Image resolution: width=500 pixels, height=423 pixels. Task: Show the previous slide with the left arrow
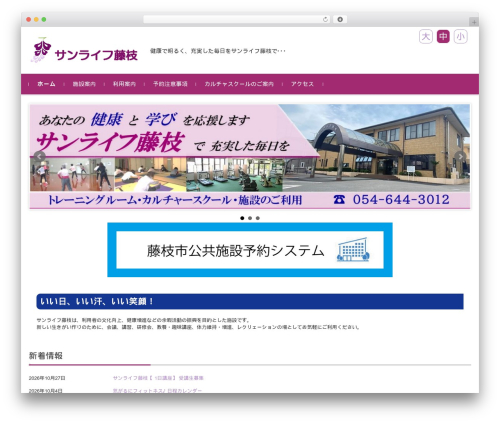(39, 156)
